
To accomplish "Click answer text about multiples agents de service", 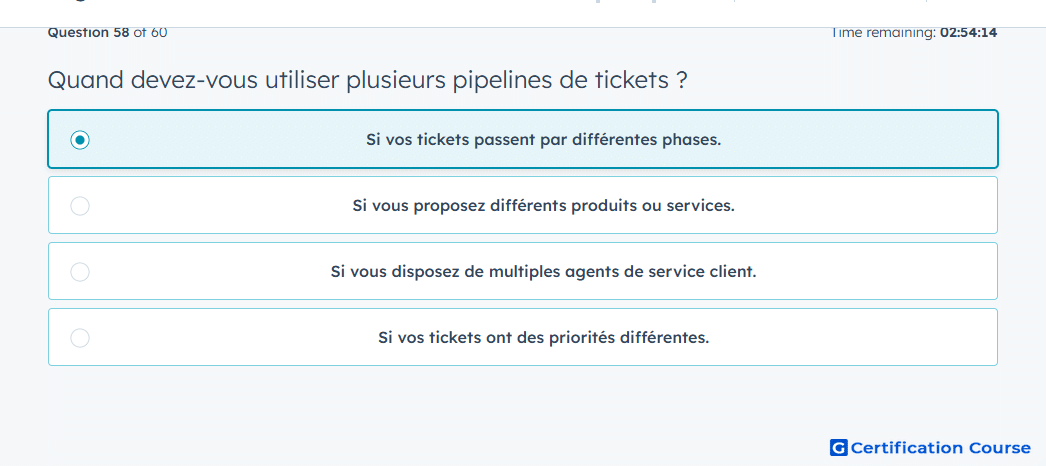I will [544, 272].
